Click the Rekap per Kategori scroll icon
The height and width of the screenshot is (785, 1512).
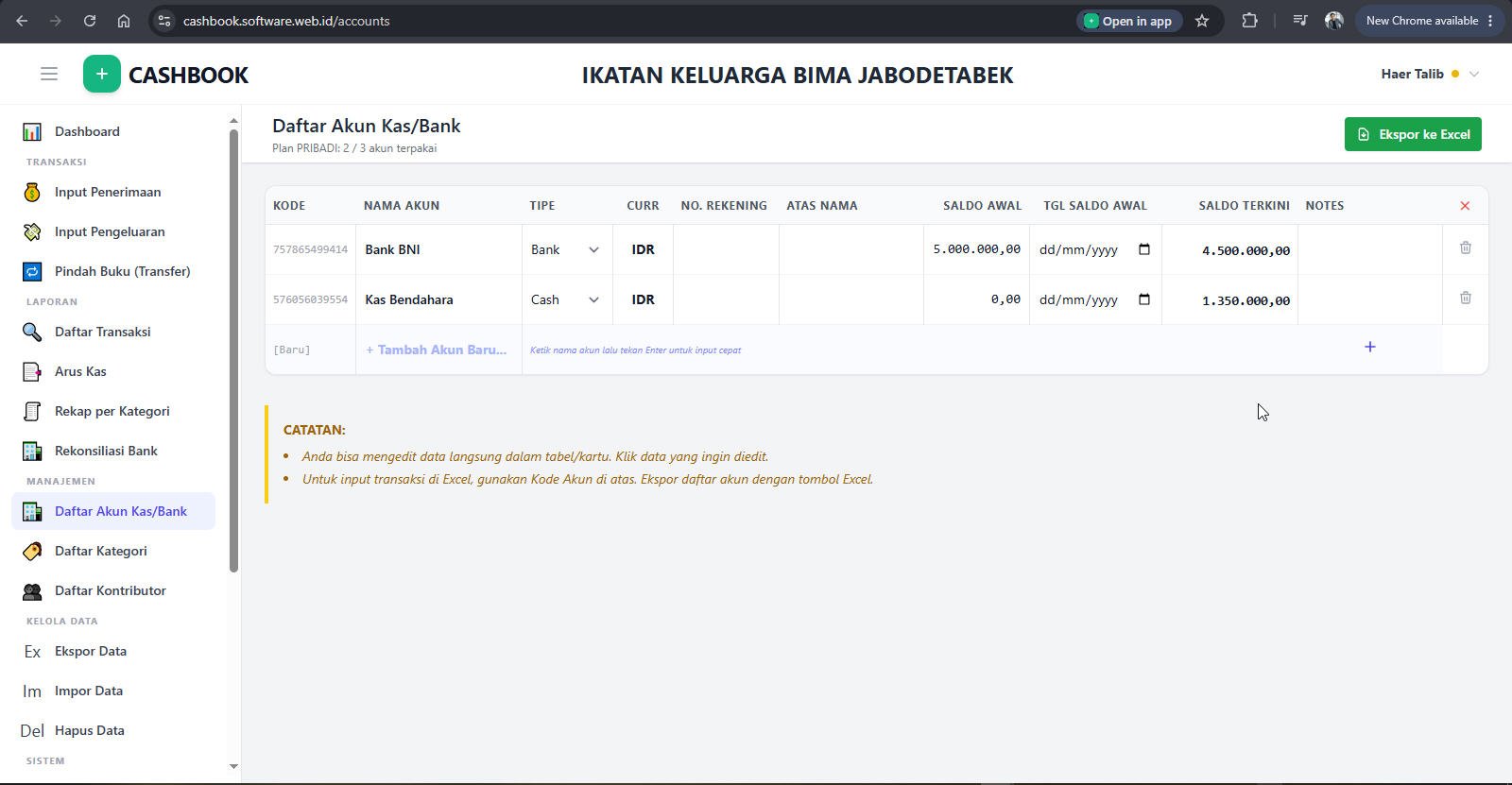click(32, 411)
